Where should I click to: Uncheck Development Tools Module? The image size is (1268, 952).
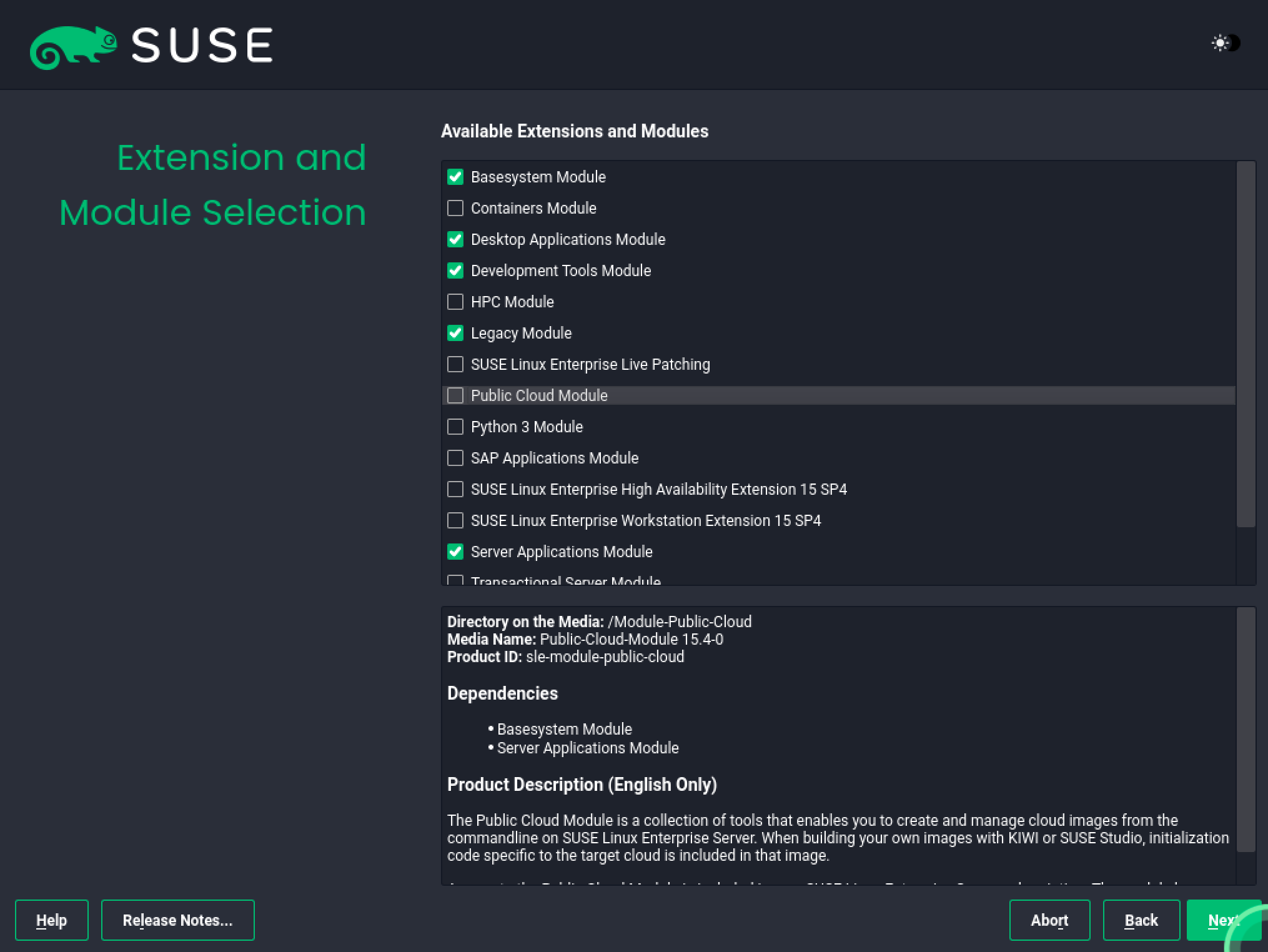pyautogui.click(x=455, y=270)
